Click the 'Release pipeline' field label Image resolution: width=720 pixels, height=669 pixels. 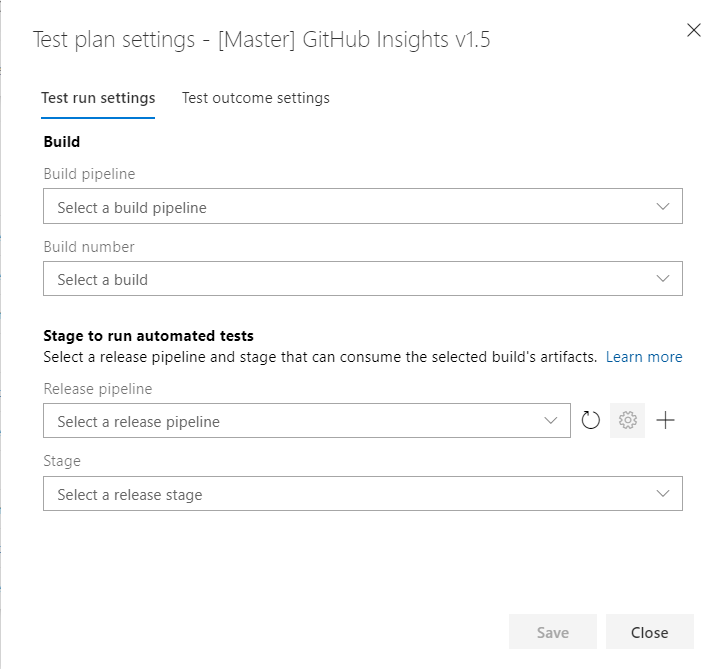(x=98, y=389)
